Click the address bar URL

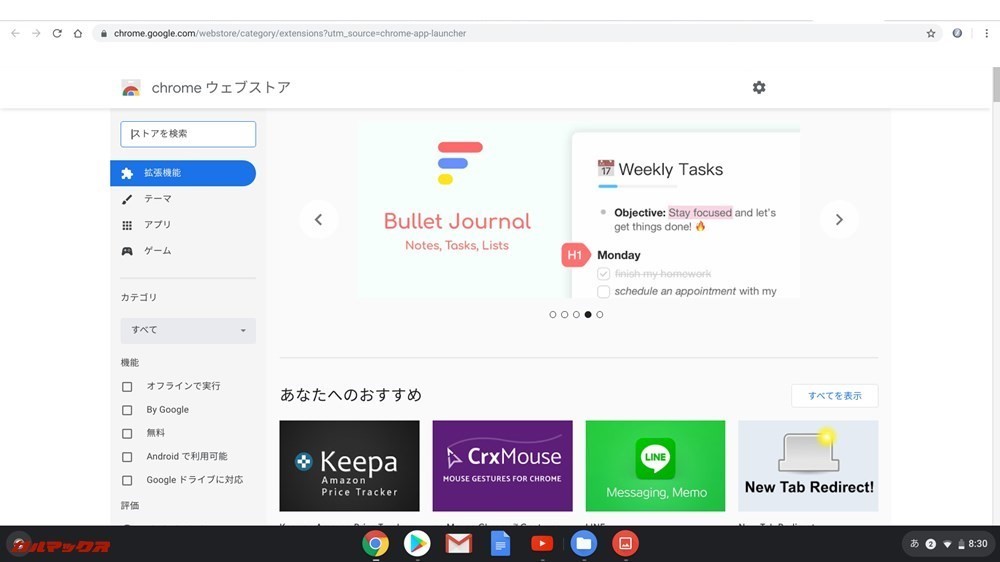[290, 33]
